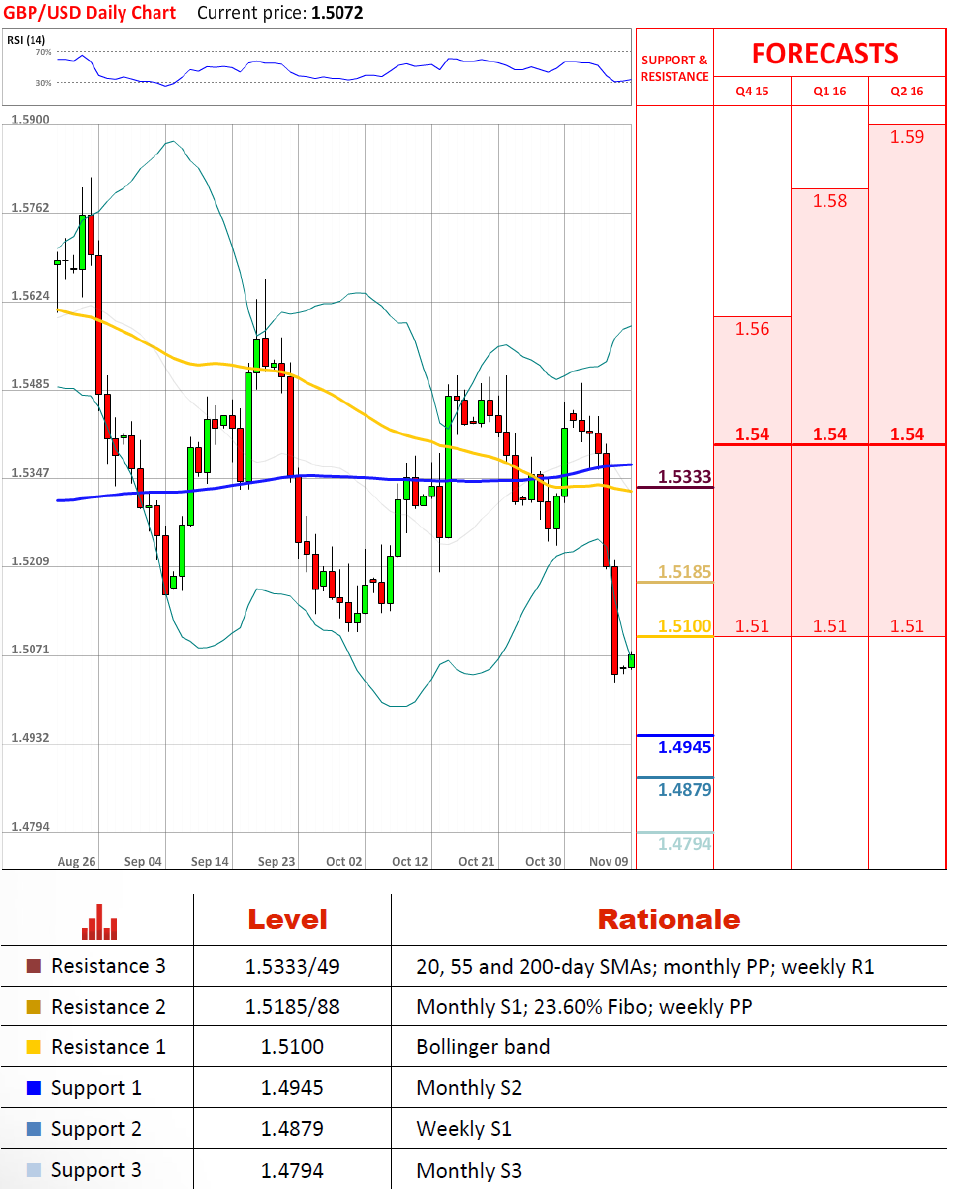
Task: Click the 1.5624 price axis label
Action: point(30,296)
